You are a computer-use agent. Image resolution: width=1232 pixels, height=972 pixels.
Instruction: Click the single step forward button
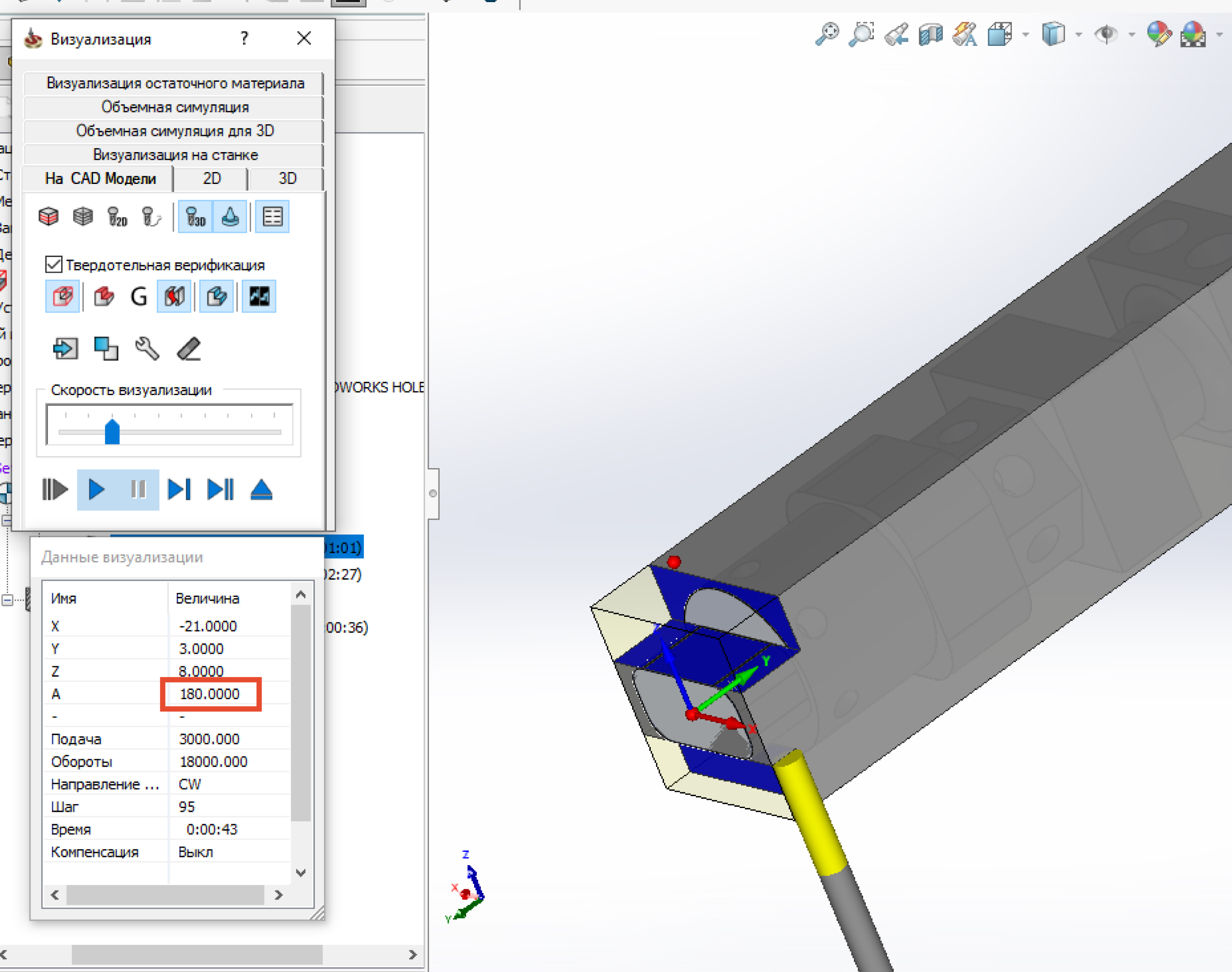(x=179, y=489)
